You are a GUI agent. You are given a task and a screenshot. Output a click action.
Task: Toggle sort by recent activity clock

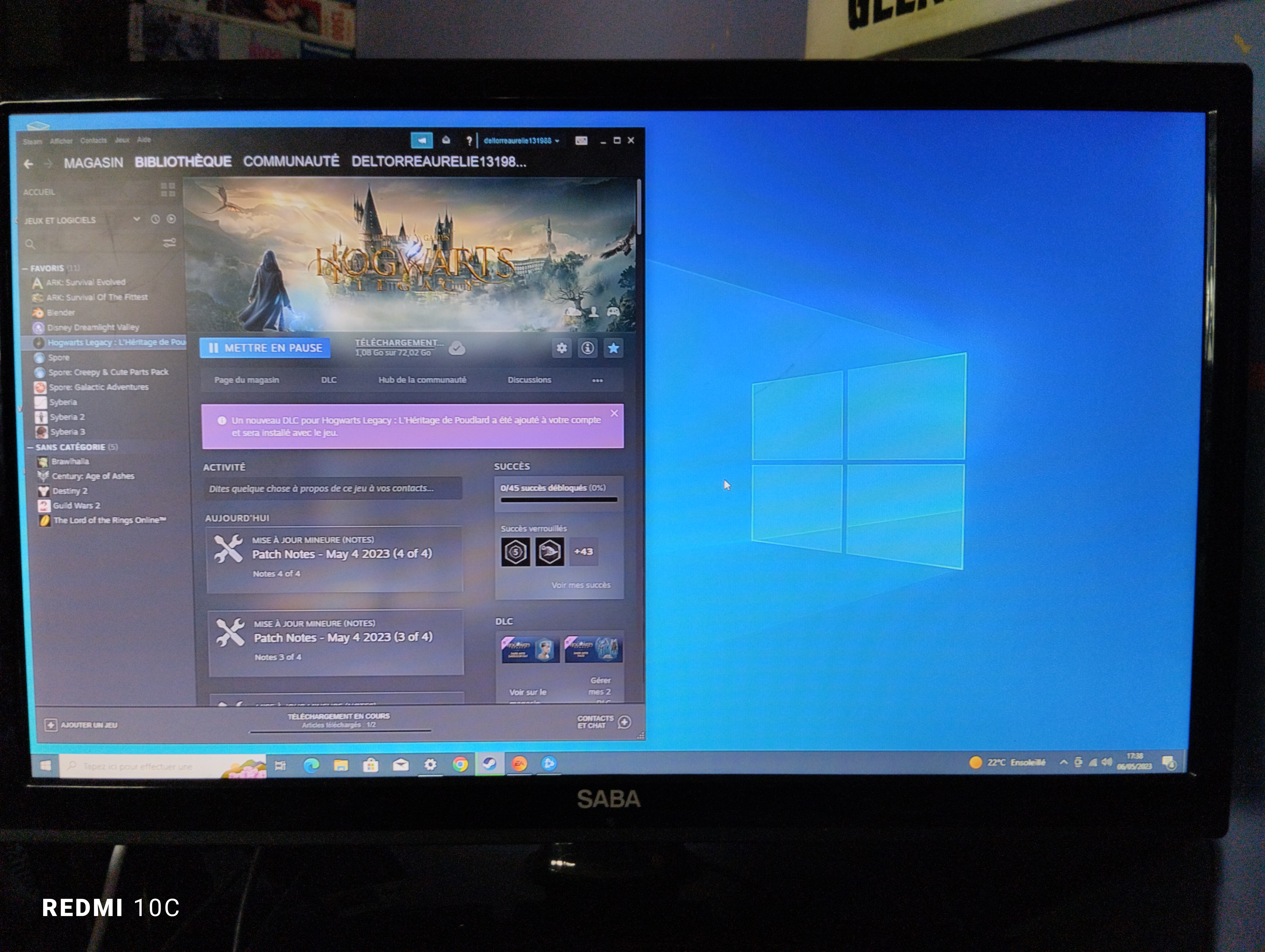click(155, 219)
